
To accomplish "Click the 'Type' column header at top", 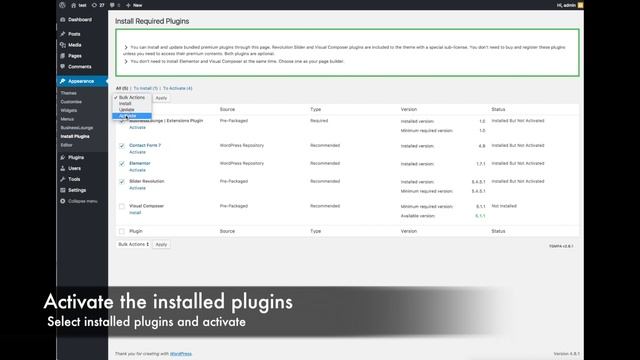I will coord(316,109).
